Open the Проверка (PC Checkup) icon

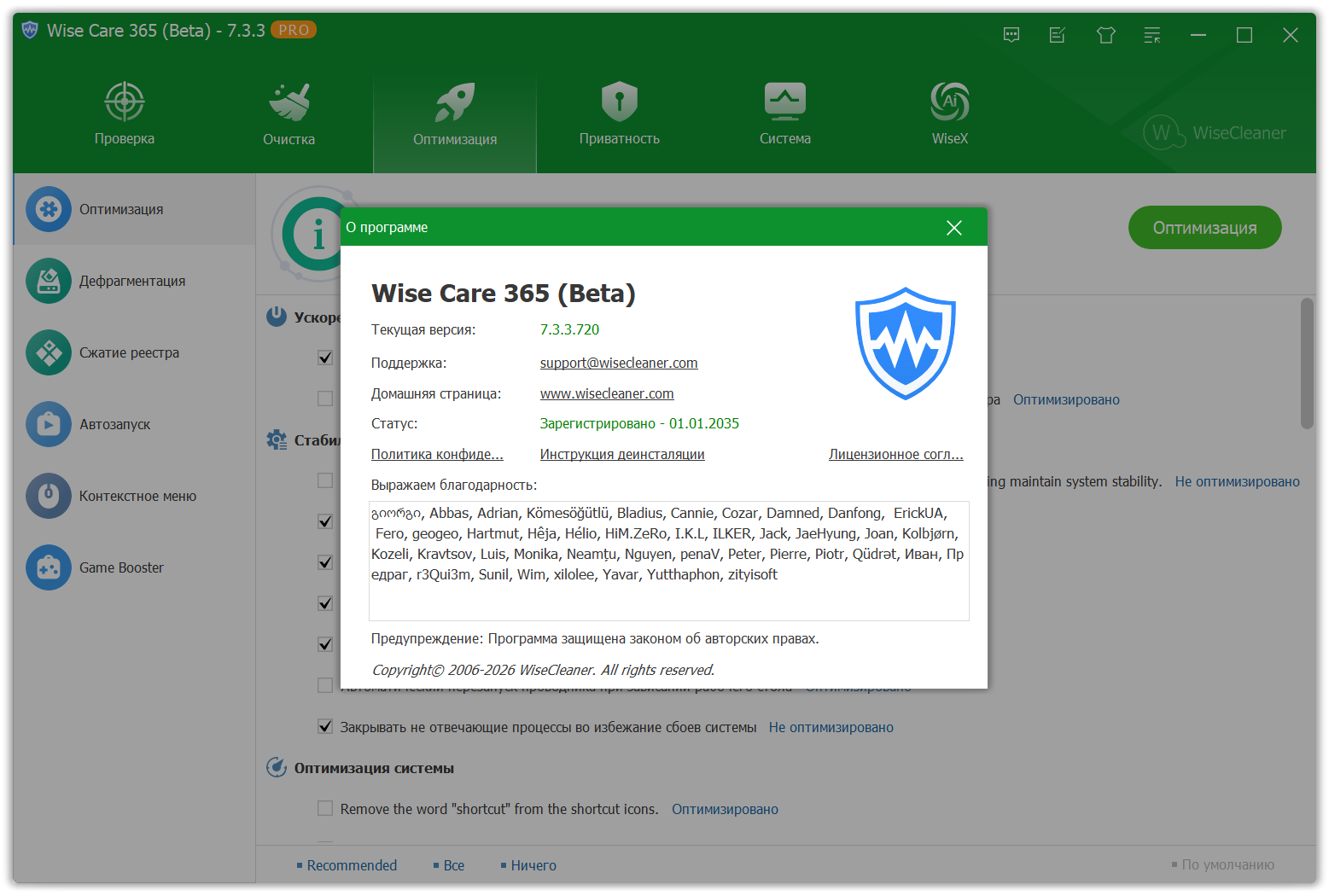pos(125,102)
